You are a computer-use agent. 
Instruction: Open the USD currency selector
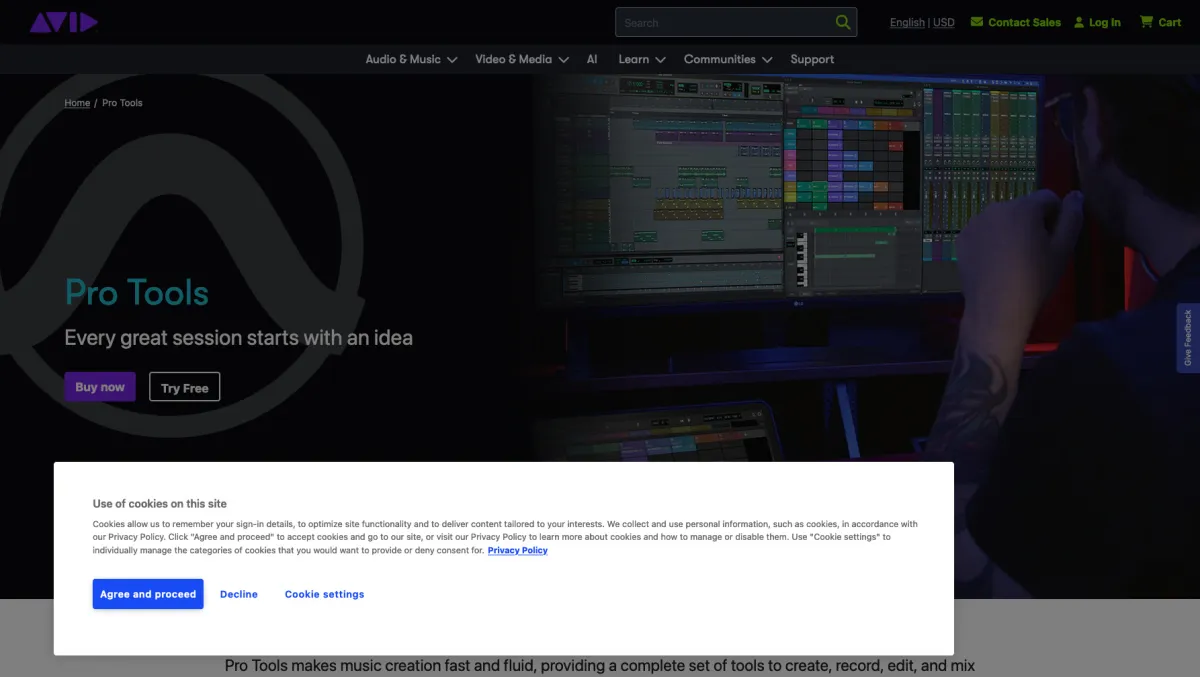coord(944,22)
